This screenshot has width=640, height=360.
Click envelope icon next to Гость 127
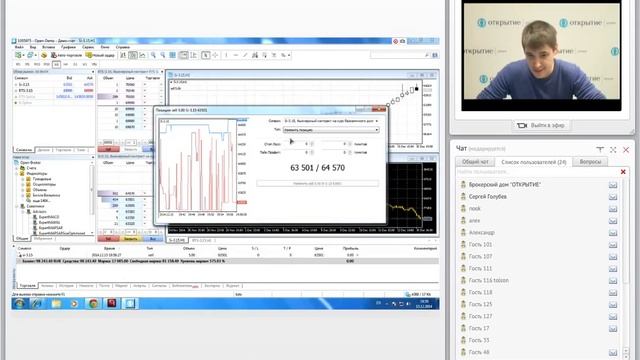pos(613,316)
